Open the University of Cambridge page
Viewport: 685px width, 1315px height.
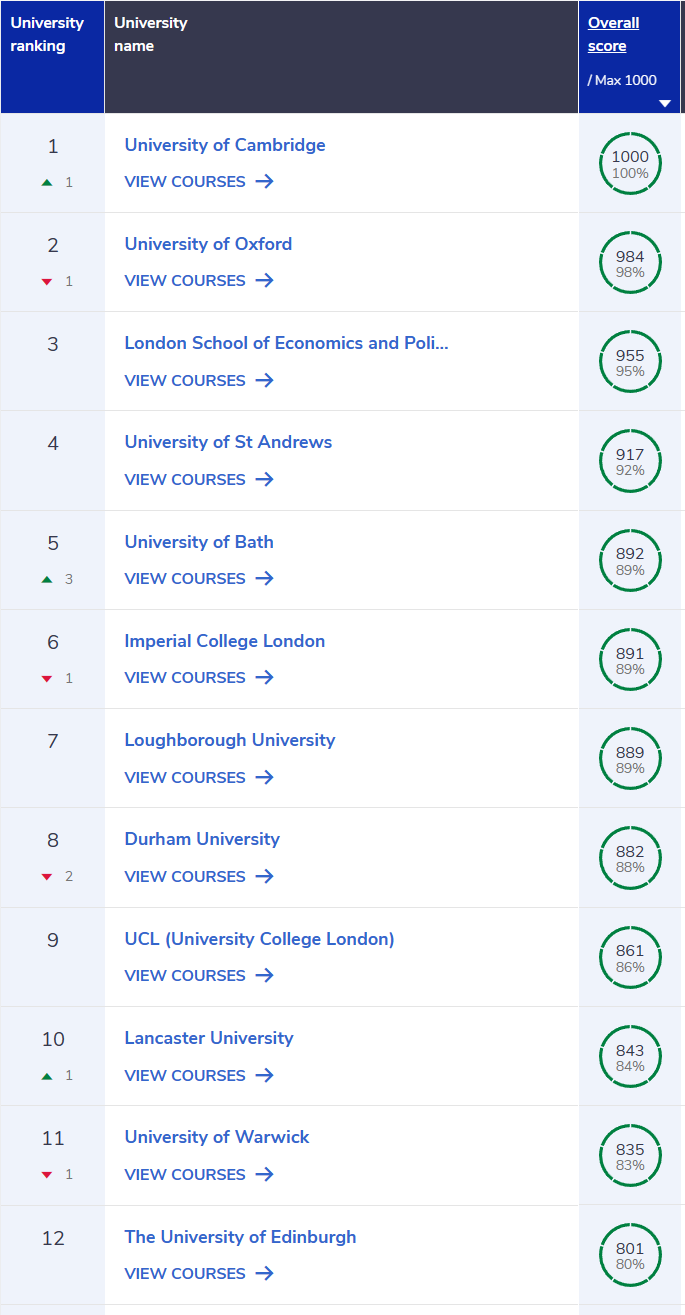[225, 145]
